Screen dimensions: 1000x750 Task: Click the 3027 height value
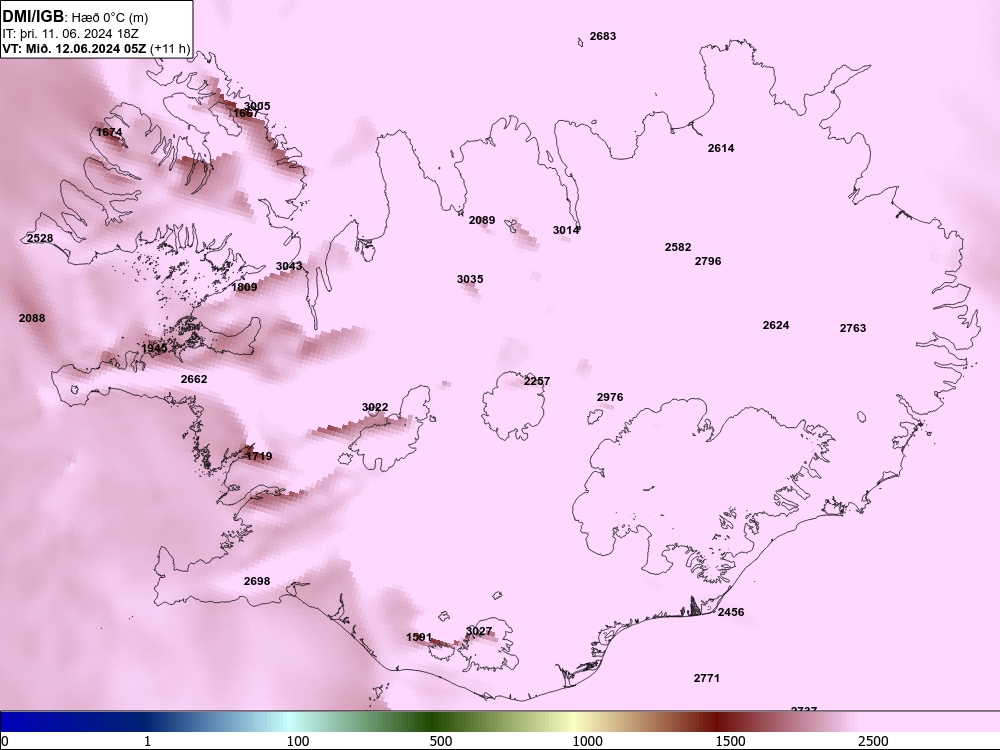pyautogui.click(x=479, y=631)
